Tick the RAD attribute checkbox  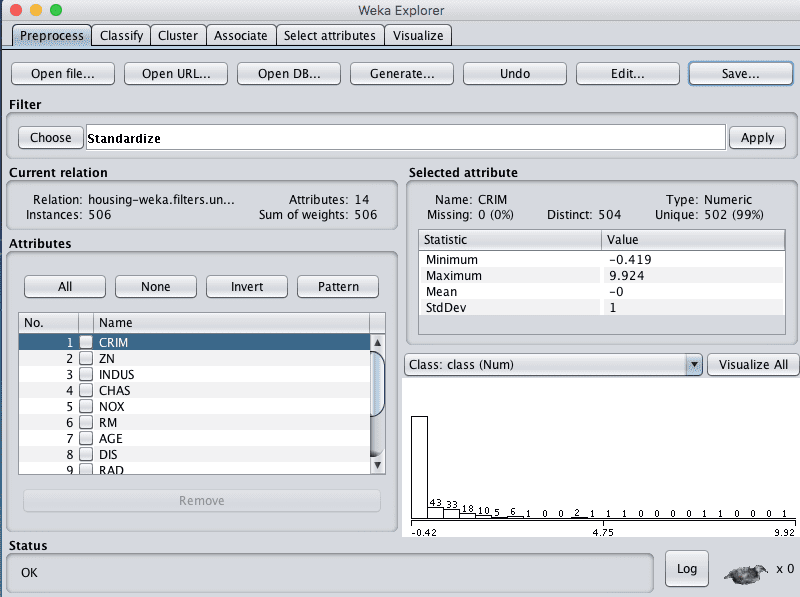coord(86,469)
